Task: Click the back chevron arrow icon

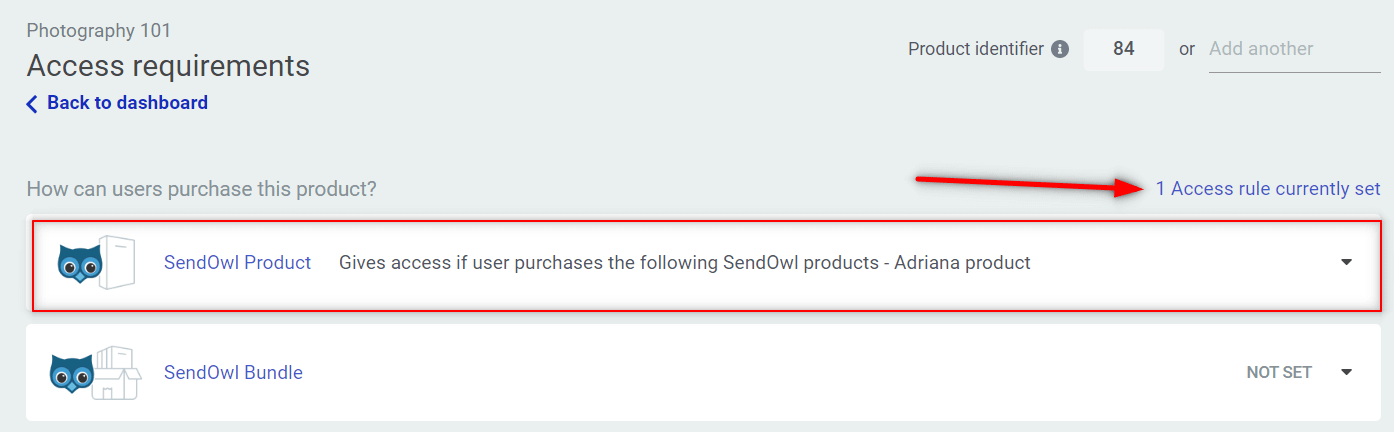Action: point(32,103)
